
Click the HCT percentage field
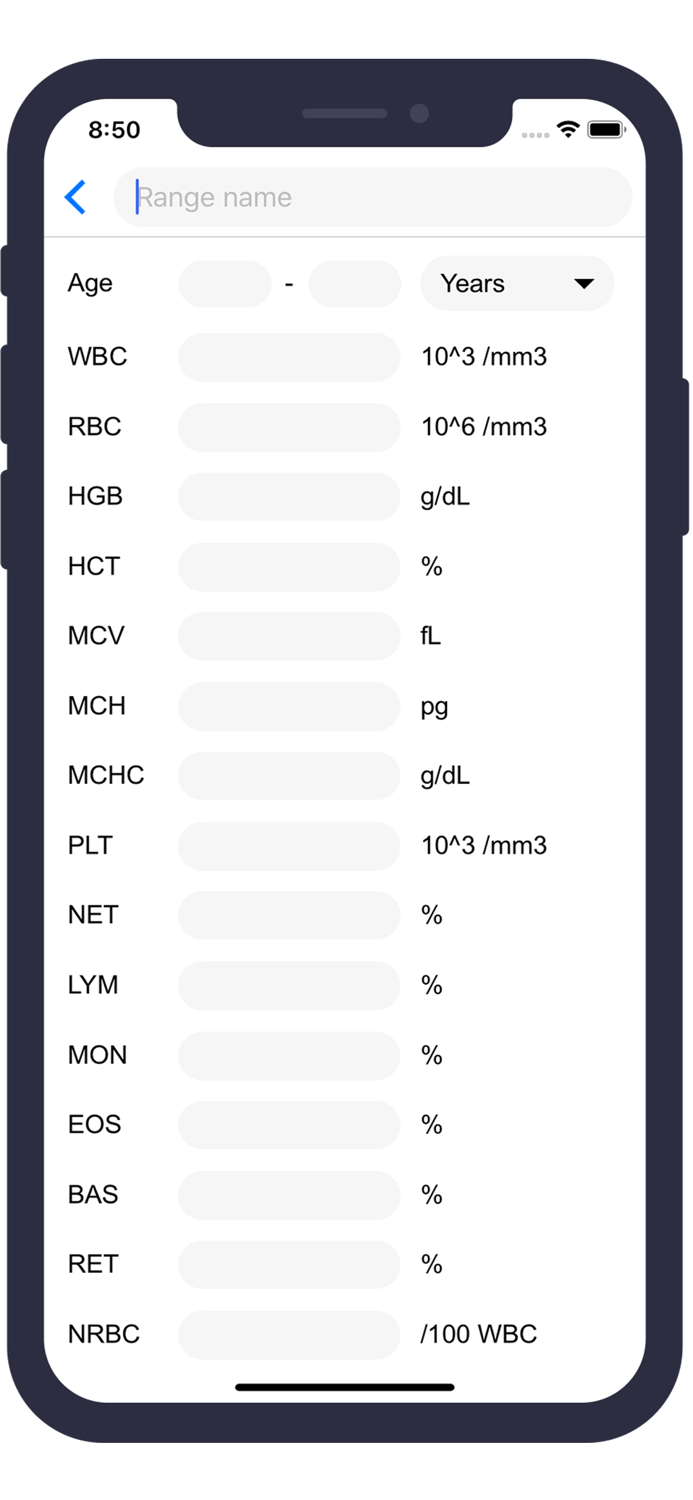point(288,567)
